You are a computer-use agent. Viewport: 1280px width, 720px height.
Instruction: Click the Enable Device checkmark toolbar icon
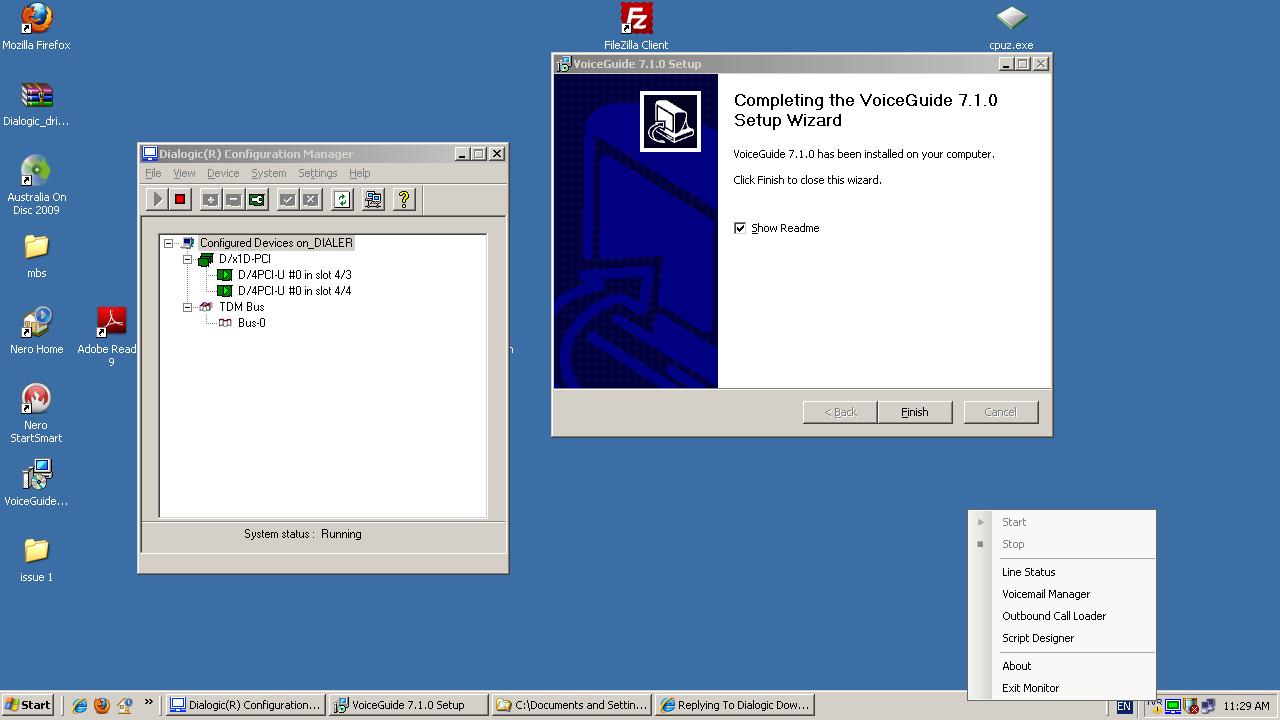coord(287,200)
